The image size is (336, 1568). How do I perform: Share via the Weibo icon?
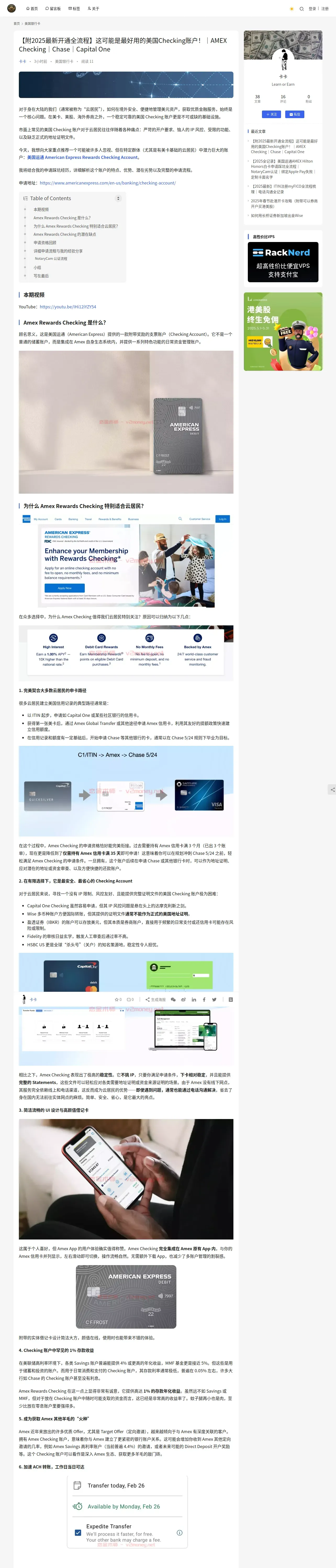(x=183, y=1000)
